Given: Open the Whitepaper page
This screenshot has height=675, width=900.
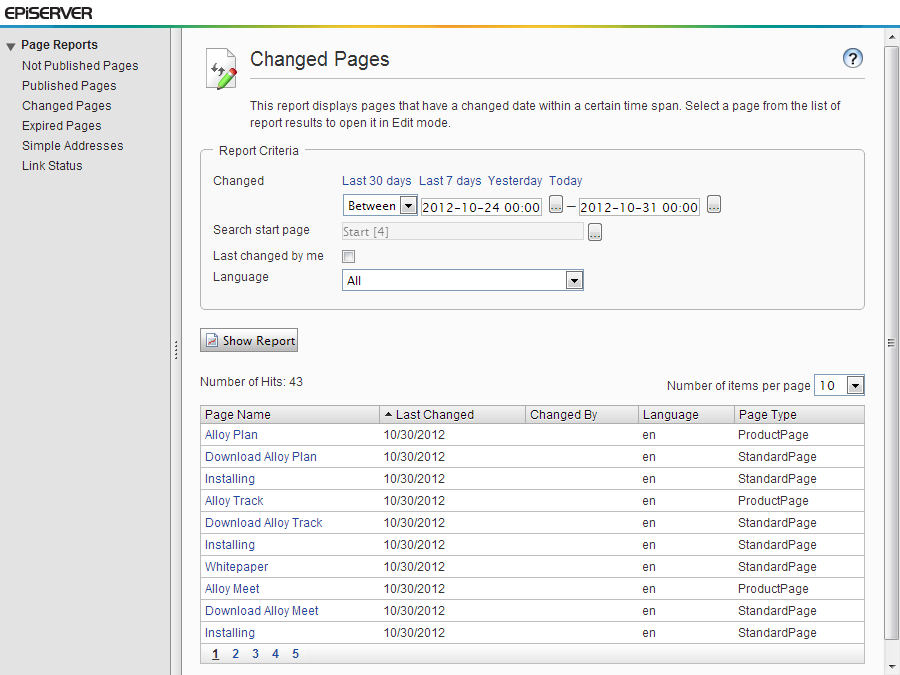Looking at the screenshot, I should coord(236,567).
